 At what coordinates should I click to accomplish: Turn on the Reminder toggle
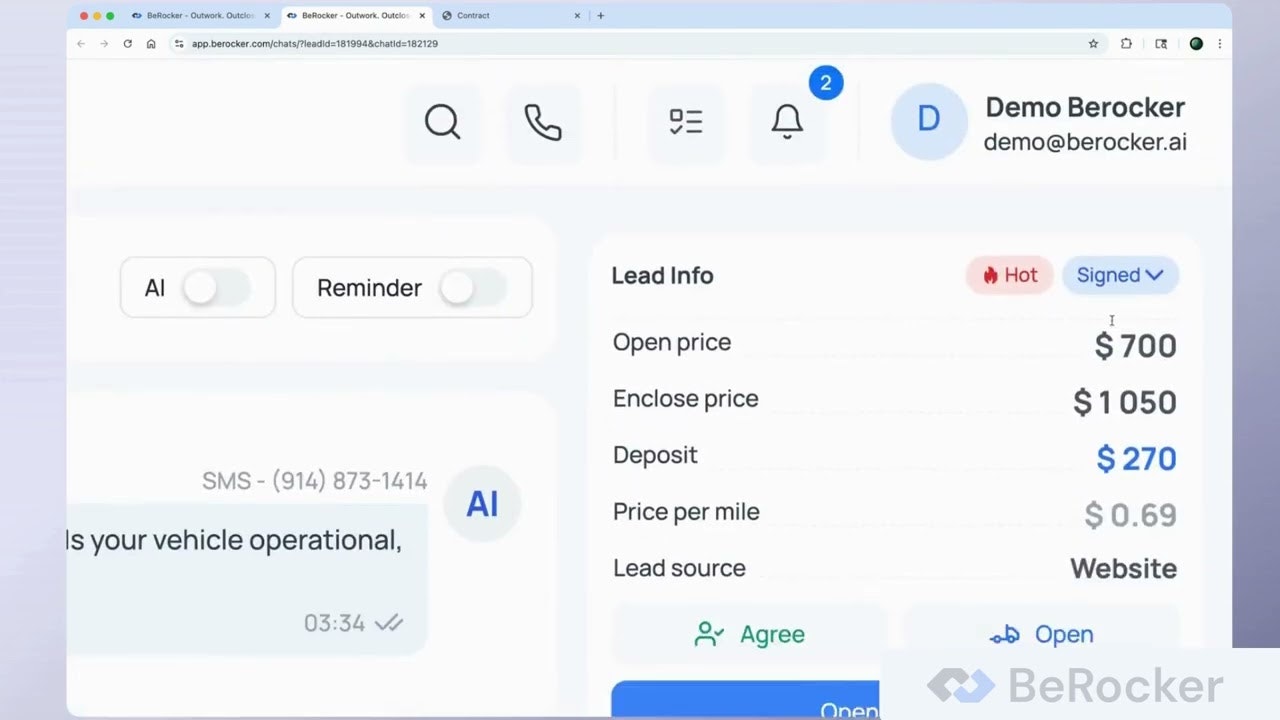pos(476,287)
